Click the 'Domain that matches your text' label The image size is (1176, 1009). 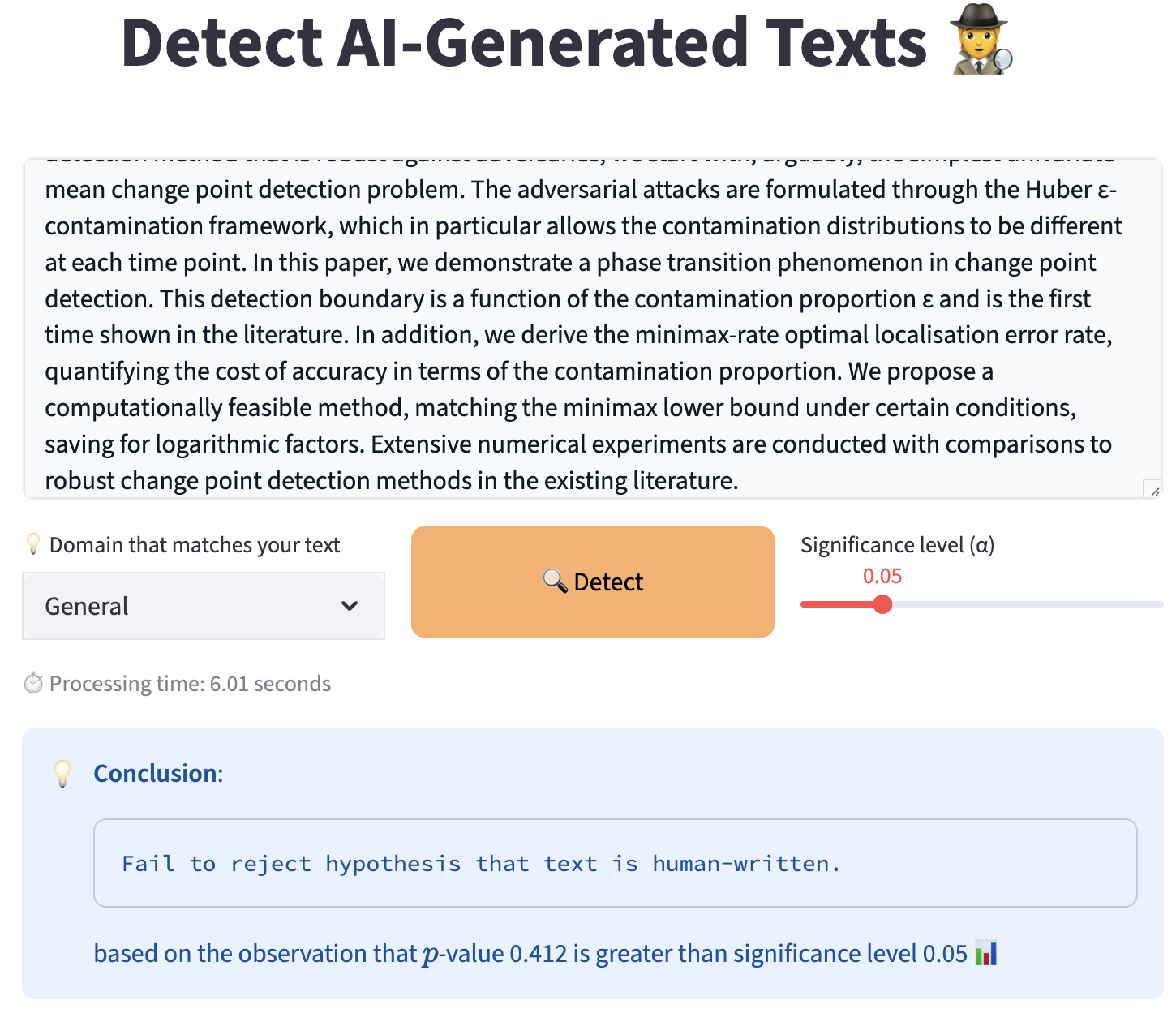[195, 545]
